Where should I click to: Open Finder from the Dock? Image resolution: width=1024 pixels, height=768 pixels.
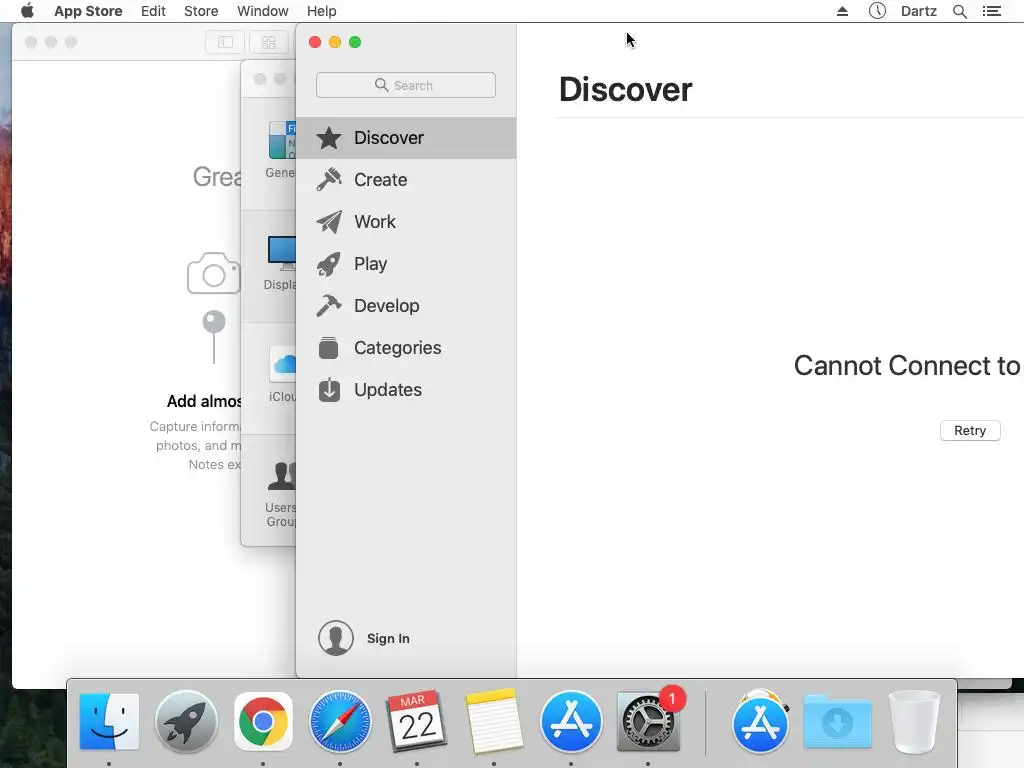point(109,722)
